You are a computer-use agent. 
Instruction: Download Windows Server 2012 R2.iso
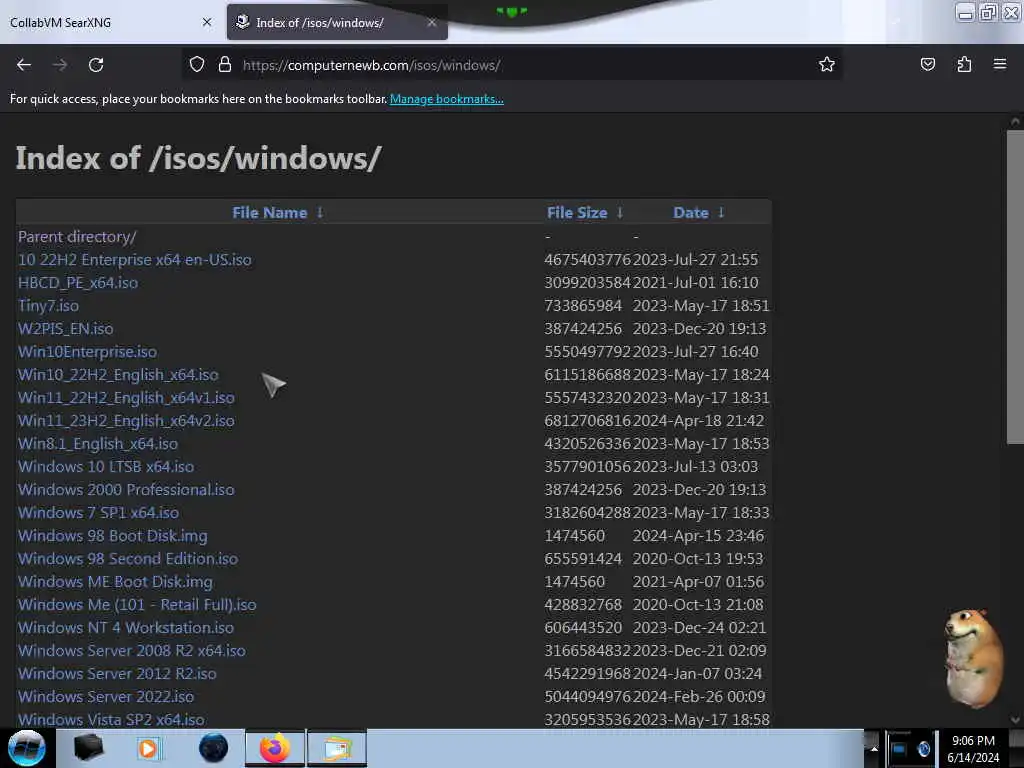tap(117, 673)
